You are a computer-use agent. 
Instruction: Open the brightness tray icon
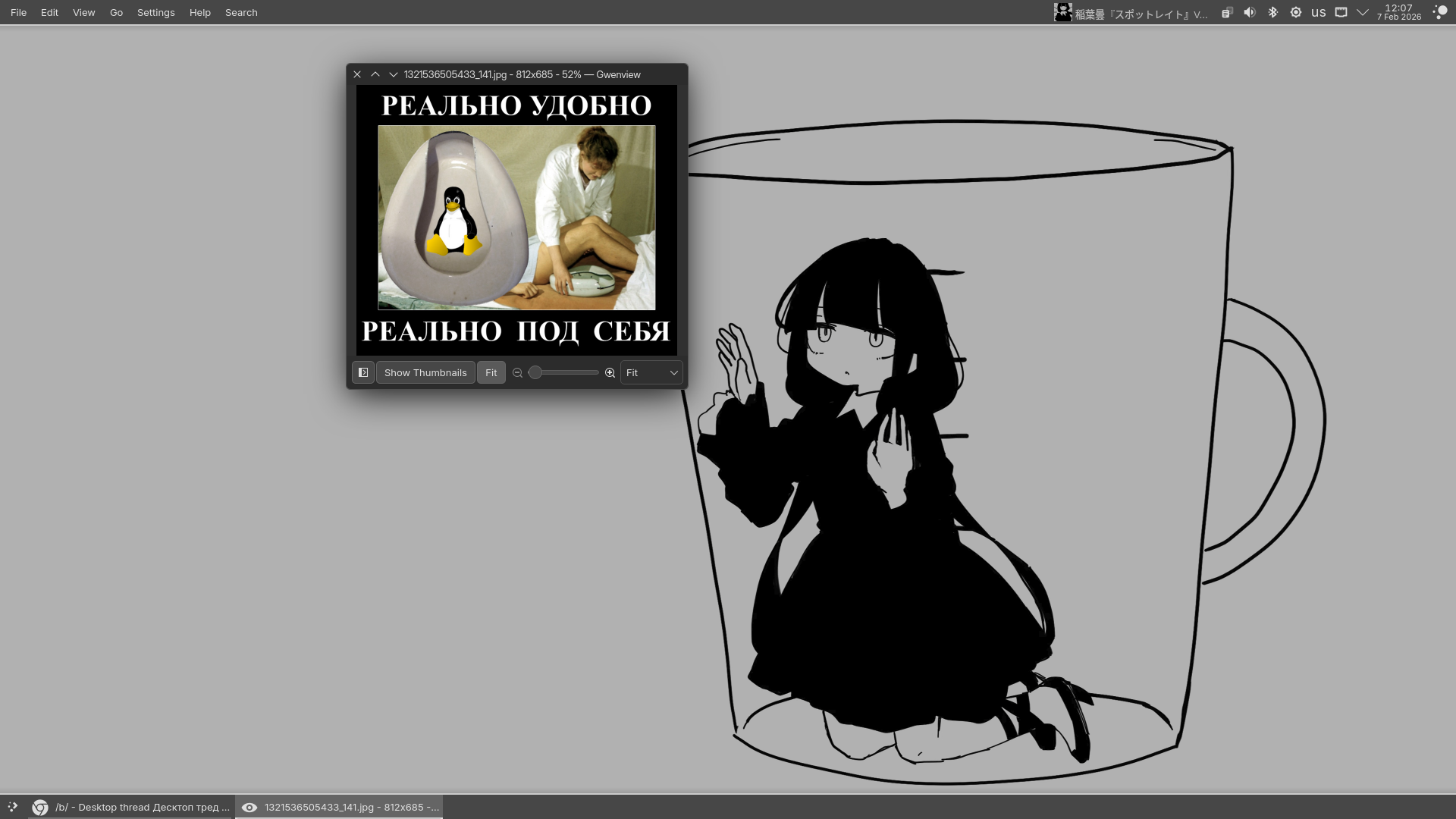[x=1295, y=12]
